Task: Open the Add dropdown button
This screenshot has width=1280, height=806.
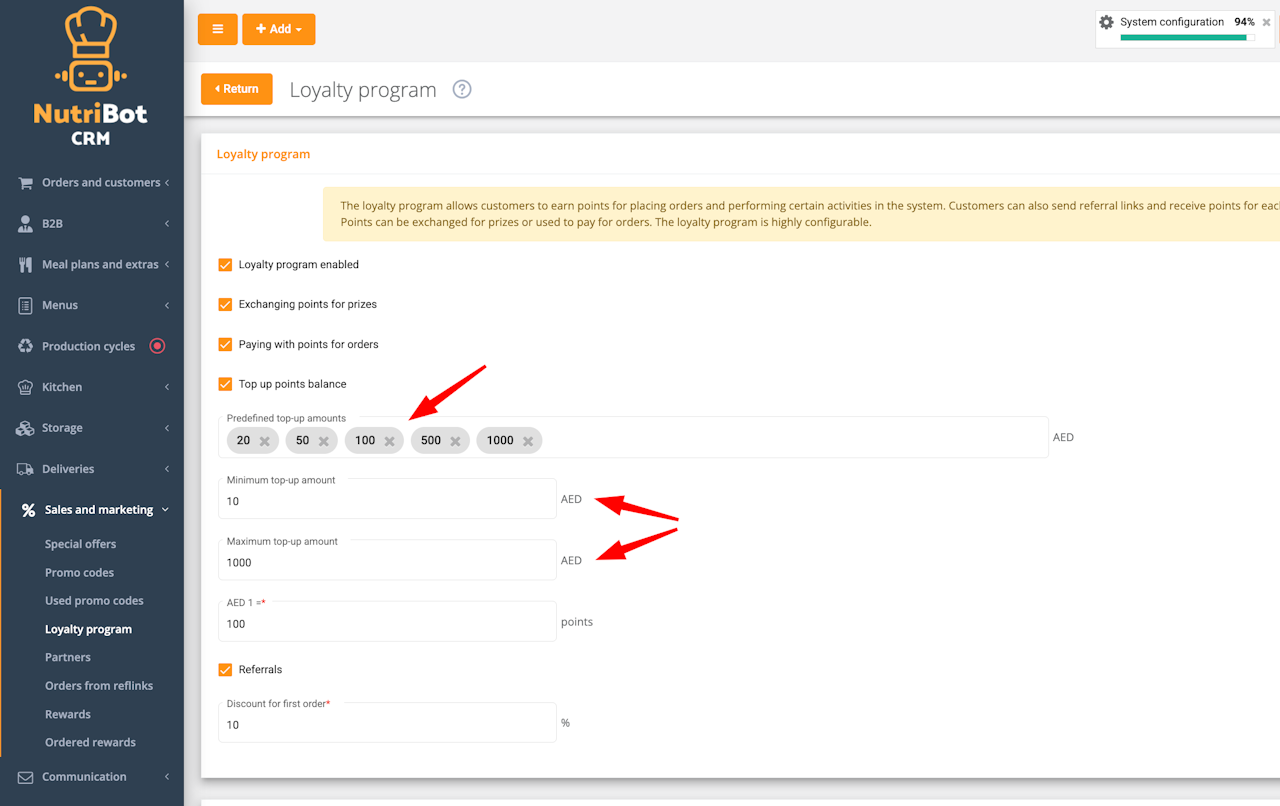Action: [x=279, y=29]
